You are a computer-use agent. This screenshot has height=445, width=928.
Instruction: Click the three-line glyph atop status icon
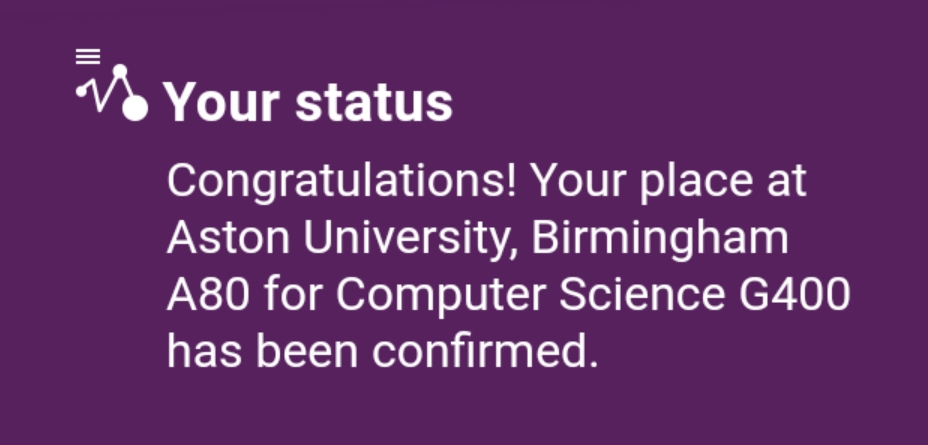pos(88,55)
